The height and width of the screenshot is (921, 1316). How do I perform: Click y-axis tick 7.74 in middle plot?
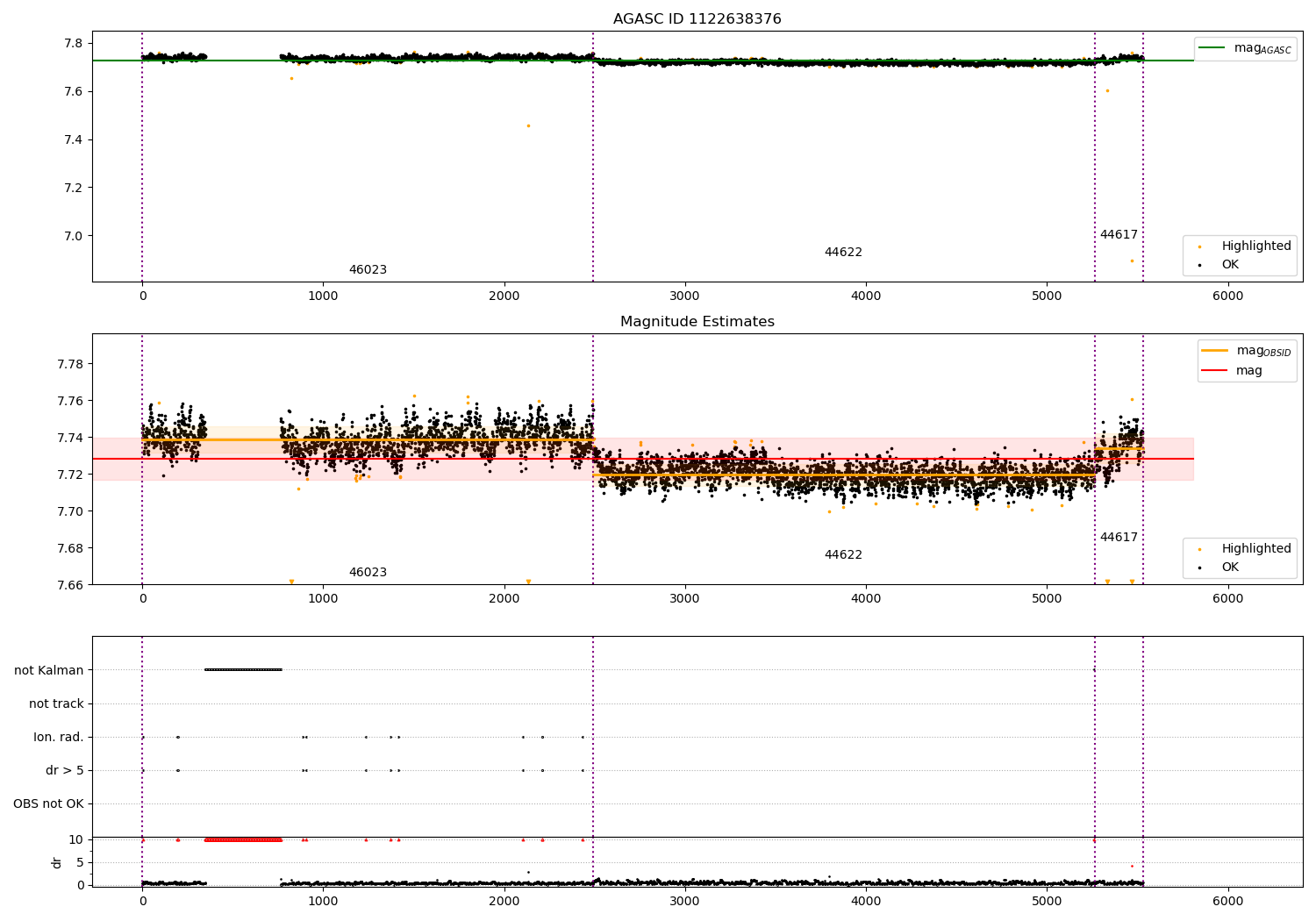[x=70, y=438]
